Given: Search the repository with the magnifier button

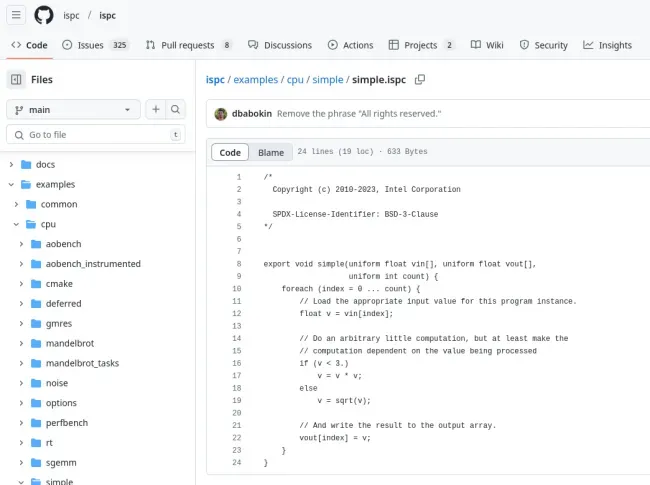Looking at the screenshot, I should point(175,109).
